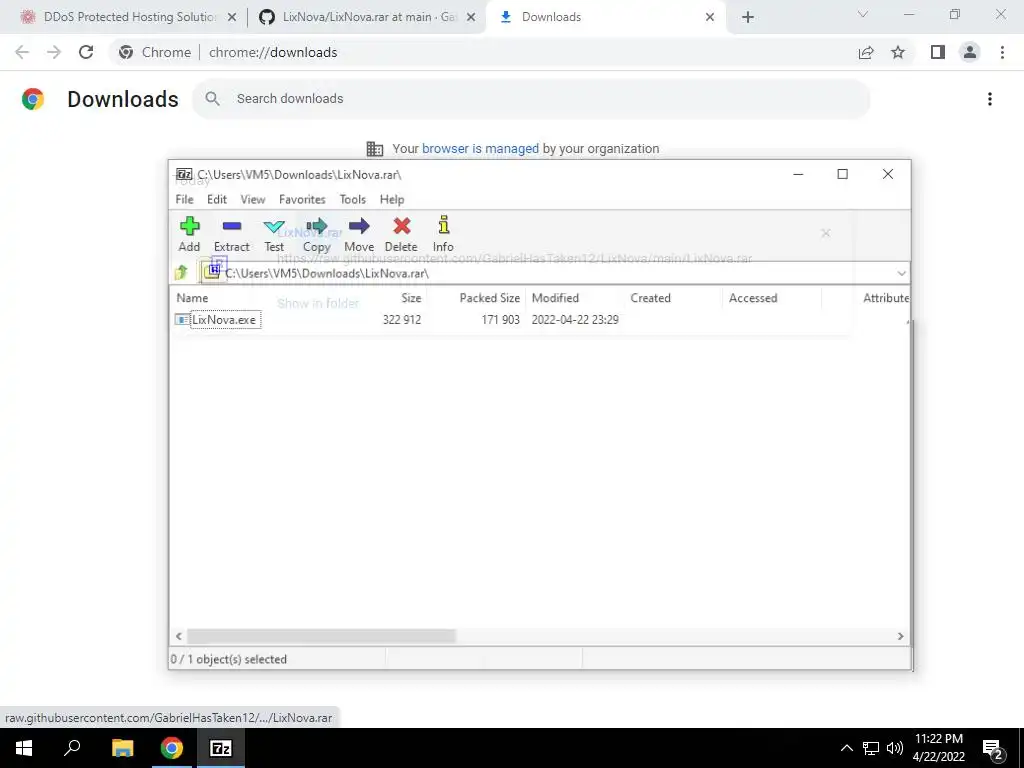Open Chrome profile avatar
This screenshot has height=768, width=1024.
point(970,52)
